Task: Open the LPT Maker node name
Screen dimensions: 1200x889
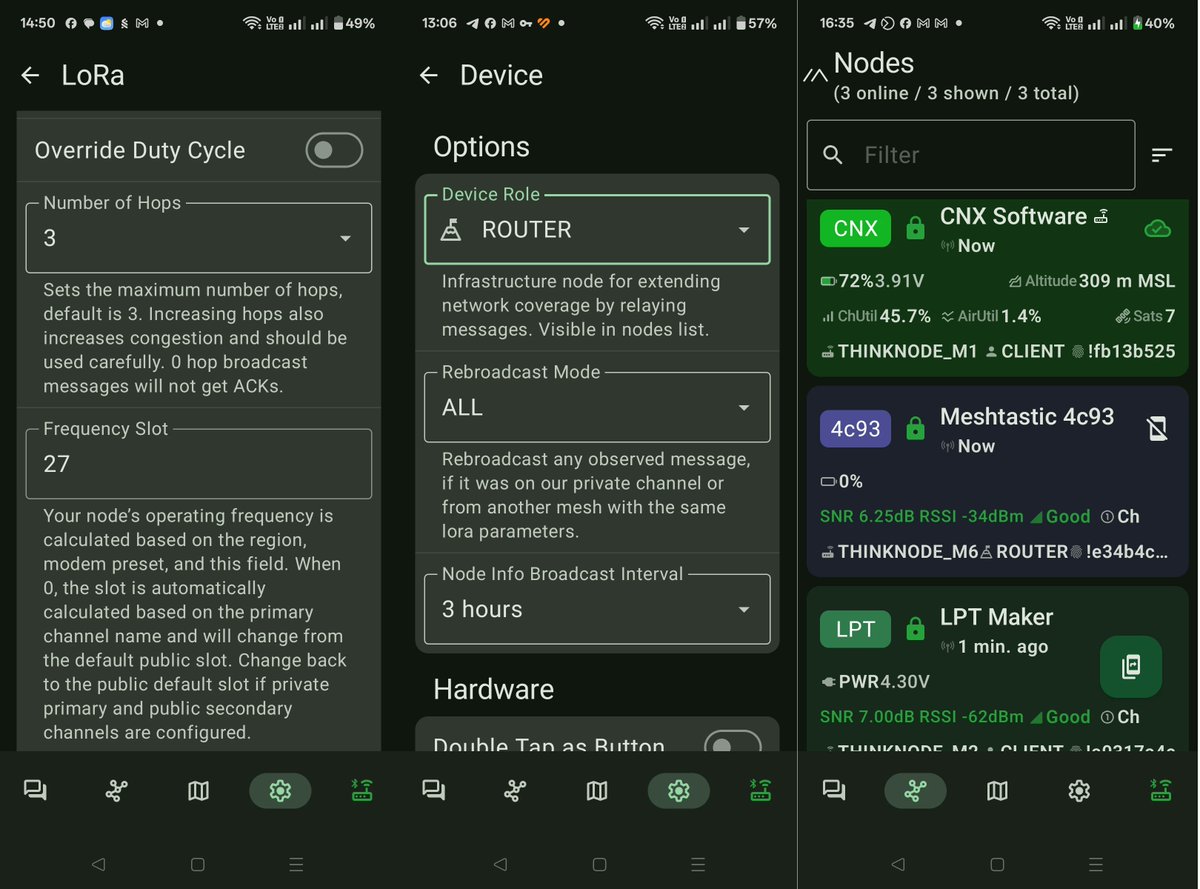Action: pos(996,617)
